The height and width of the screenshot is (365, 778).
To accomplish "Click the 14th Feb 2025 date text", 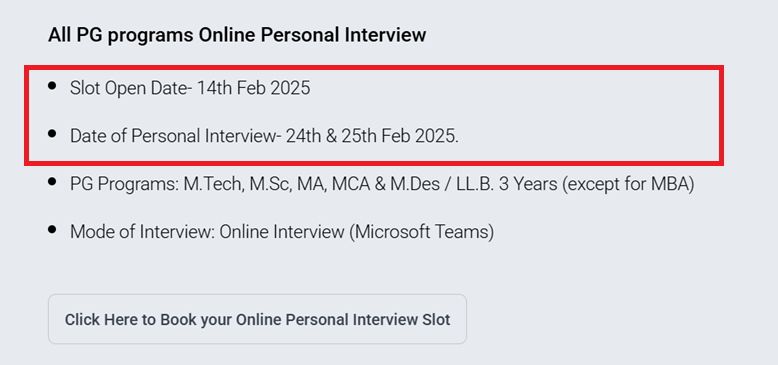I will [x=254, y=88].
